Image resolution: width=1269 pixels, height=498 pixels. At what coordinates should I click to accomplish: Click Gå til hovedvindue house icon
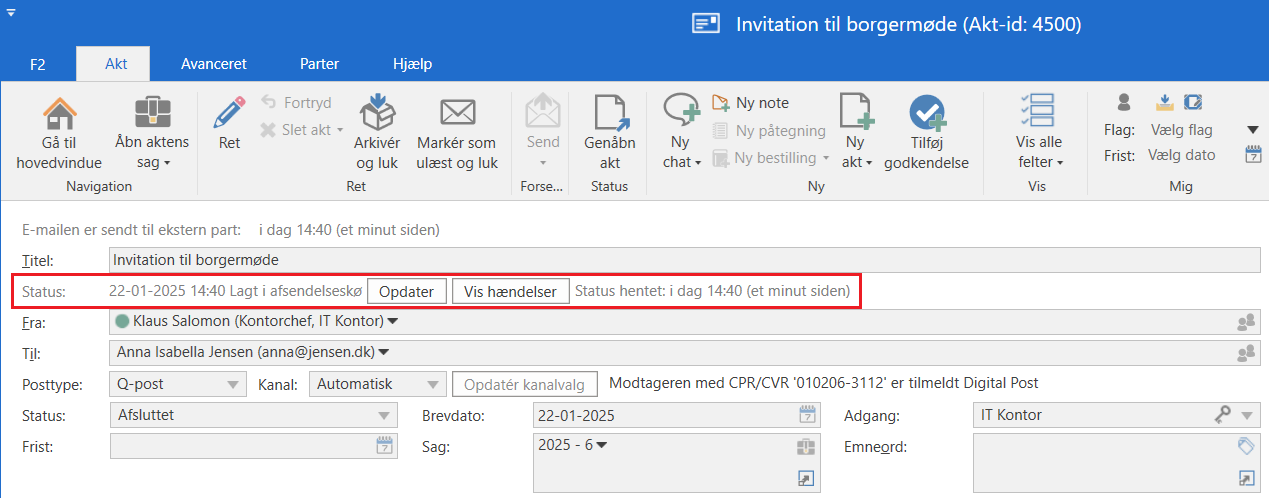pos(59,113)
